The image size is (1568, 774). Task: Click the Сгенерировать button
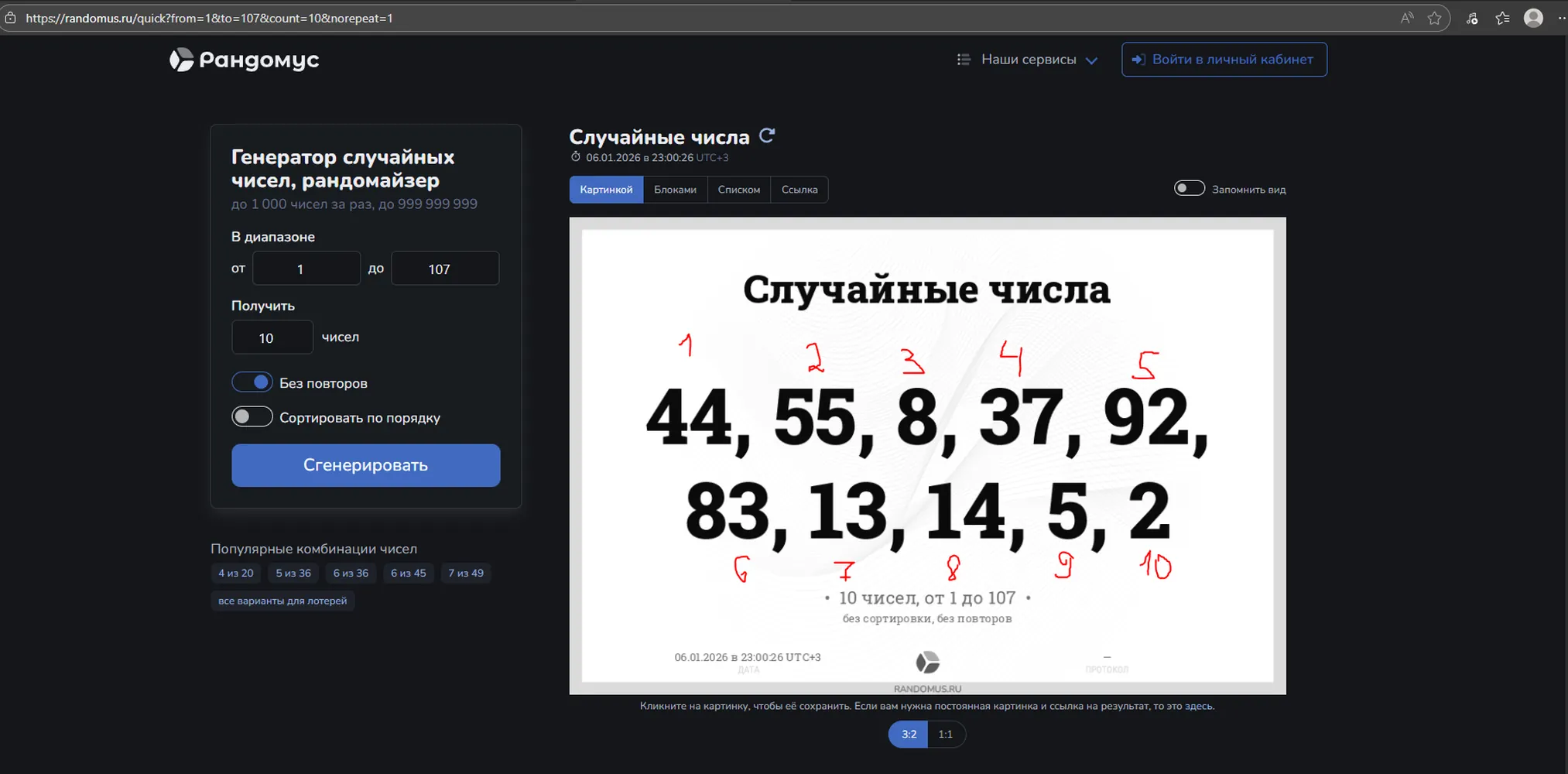[x=366, y=465]
